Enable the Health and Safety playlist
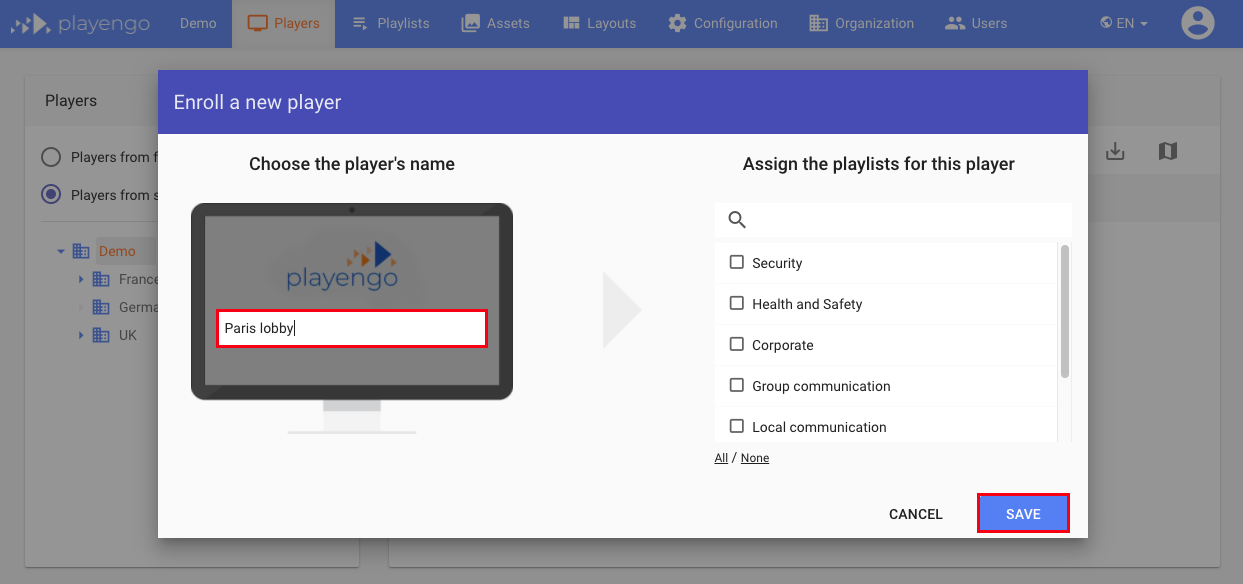The height and width of the screenshot is (584, 1243). pyautogui.click(x=737, y=303)
